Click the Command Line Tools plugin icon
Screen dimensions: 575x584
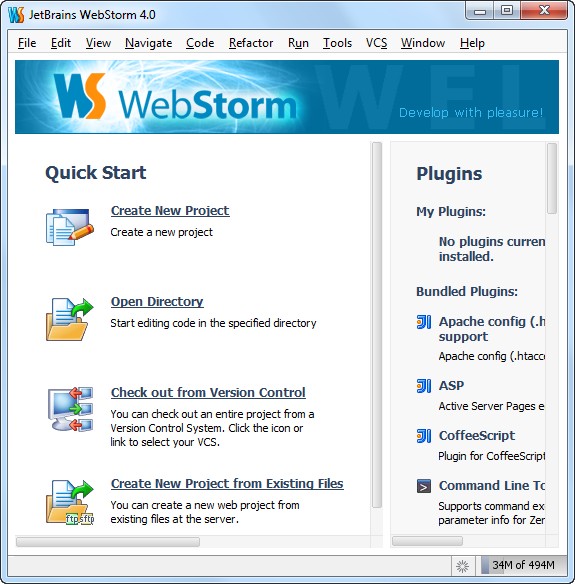pos(424,486)
